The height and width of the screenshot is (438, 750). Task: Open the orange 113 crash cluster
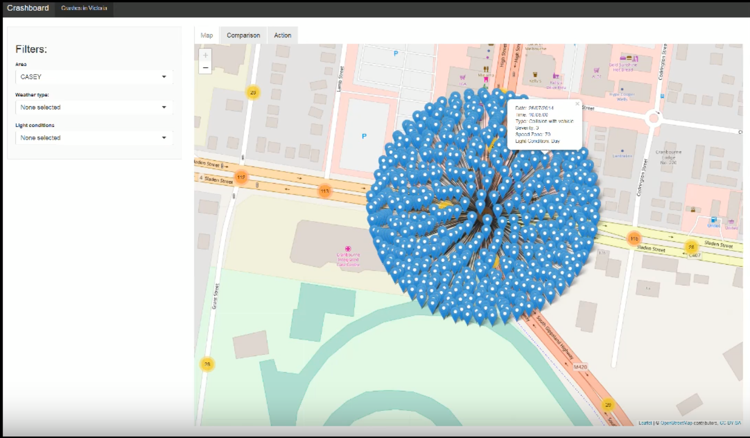[x=325, y=191]
